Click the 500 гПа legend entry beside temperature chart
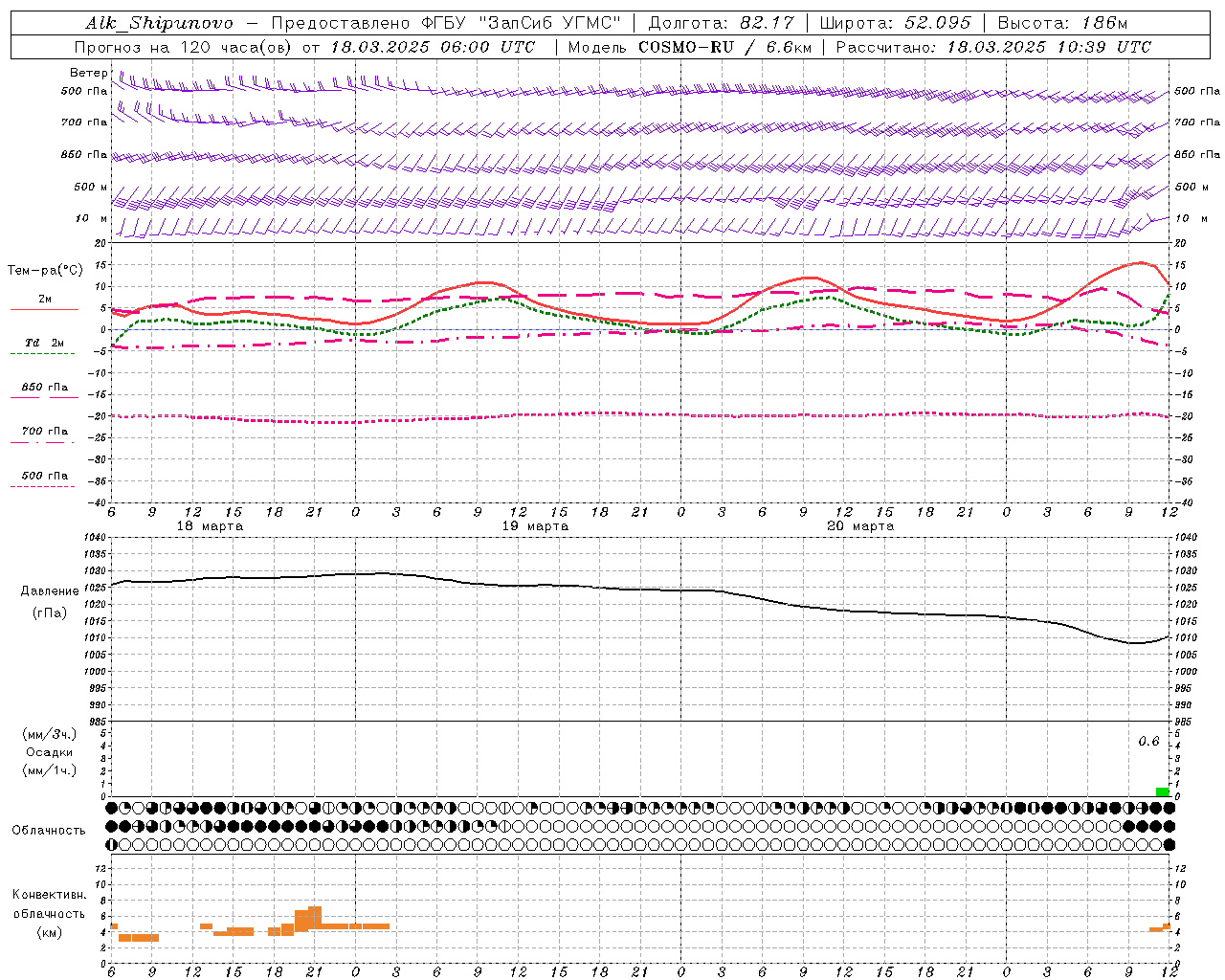This screenshot has width=1225, height=980. click(45, 476)
